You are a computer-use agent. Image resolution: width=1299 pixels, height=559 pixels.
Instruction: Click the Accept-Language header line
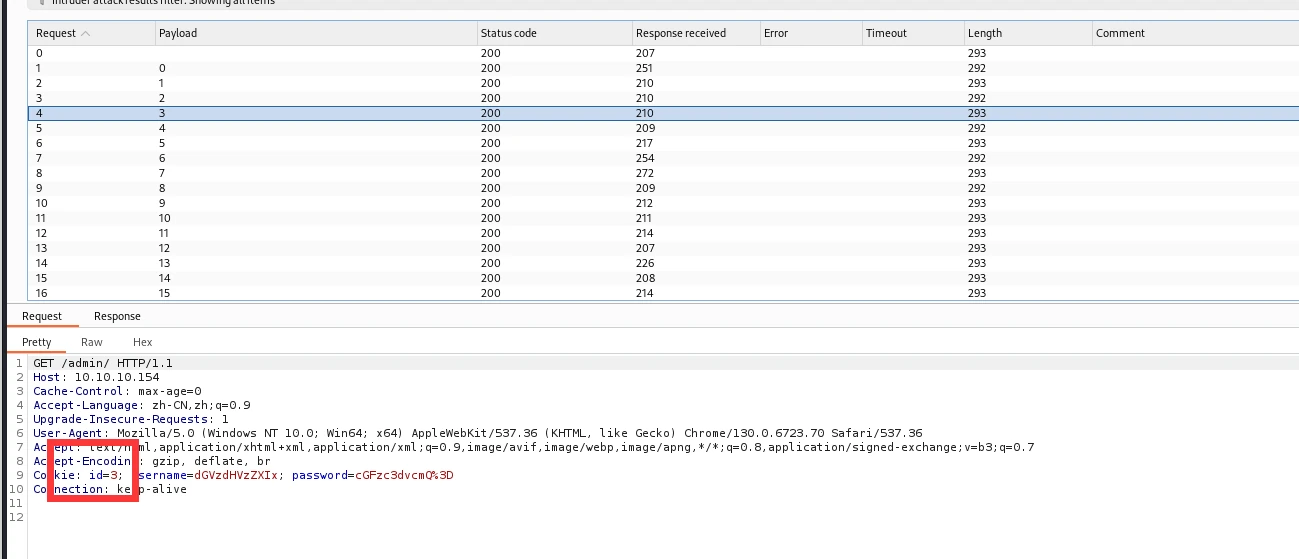(142, 405)
